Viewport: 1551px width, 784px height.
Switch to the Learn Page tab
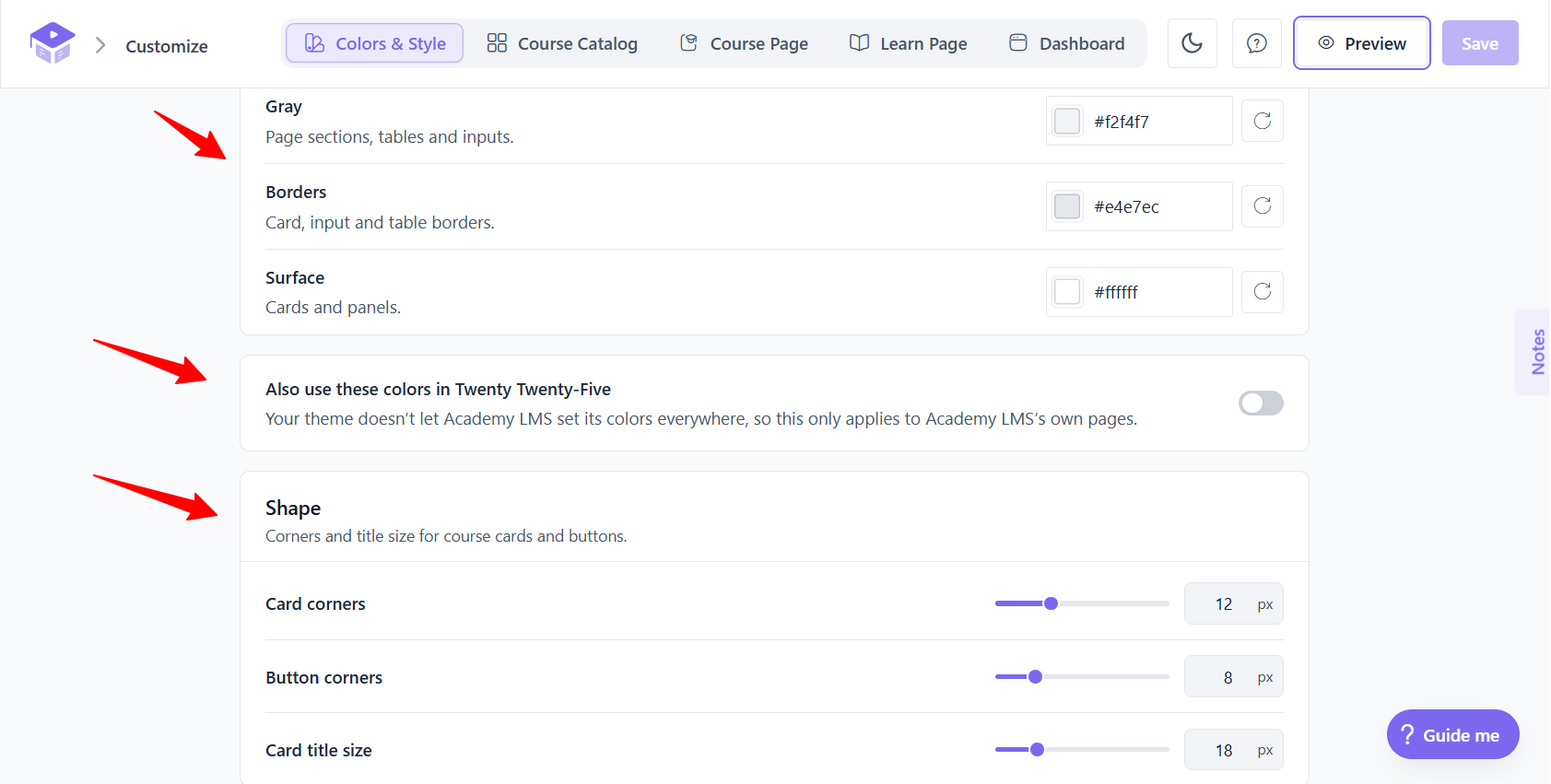908,43
